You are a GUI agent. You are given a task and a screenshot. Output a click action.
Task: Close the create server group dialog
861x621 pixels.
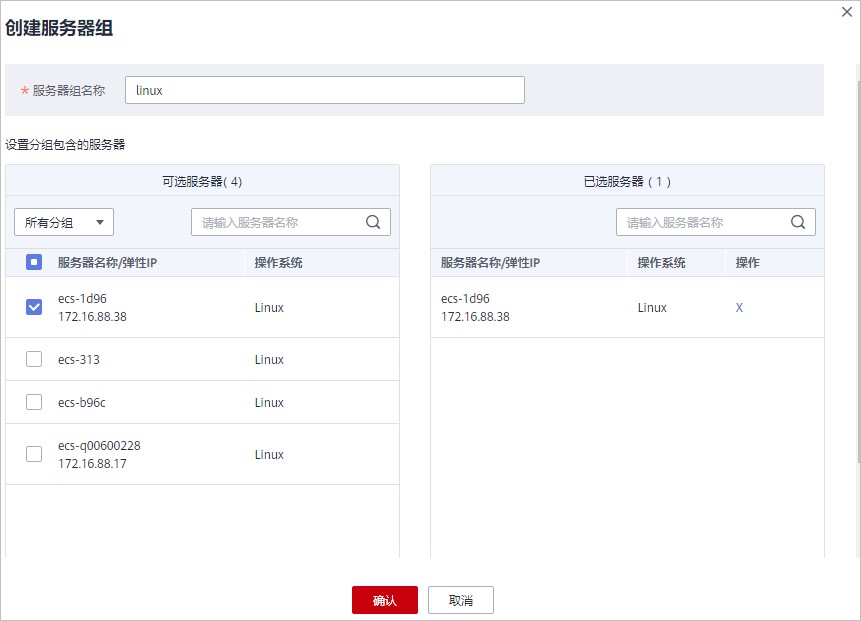848,11
